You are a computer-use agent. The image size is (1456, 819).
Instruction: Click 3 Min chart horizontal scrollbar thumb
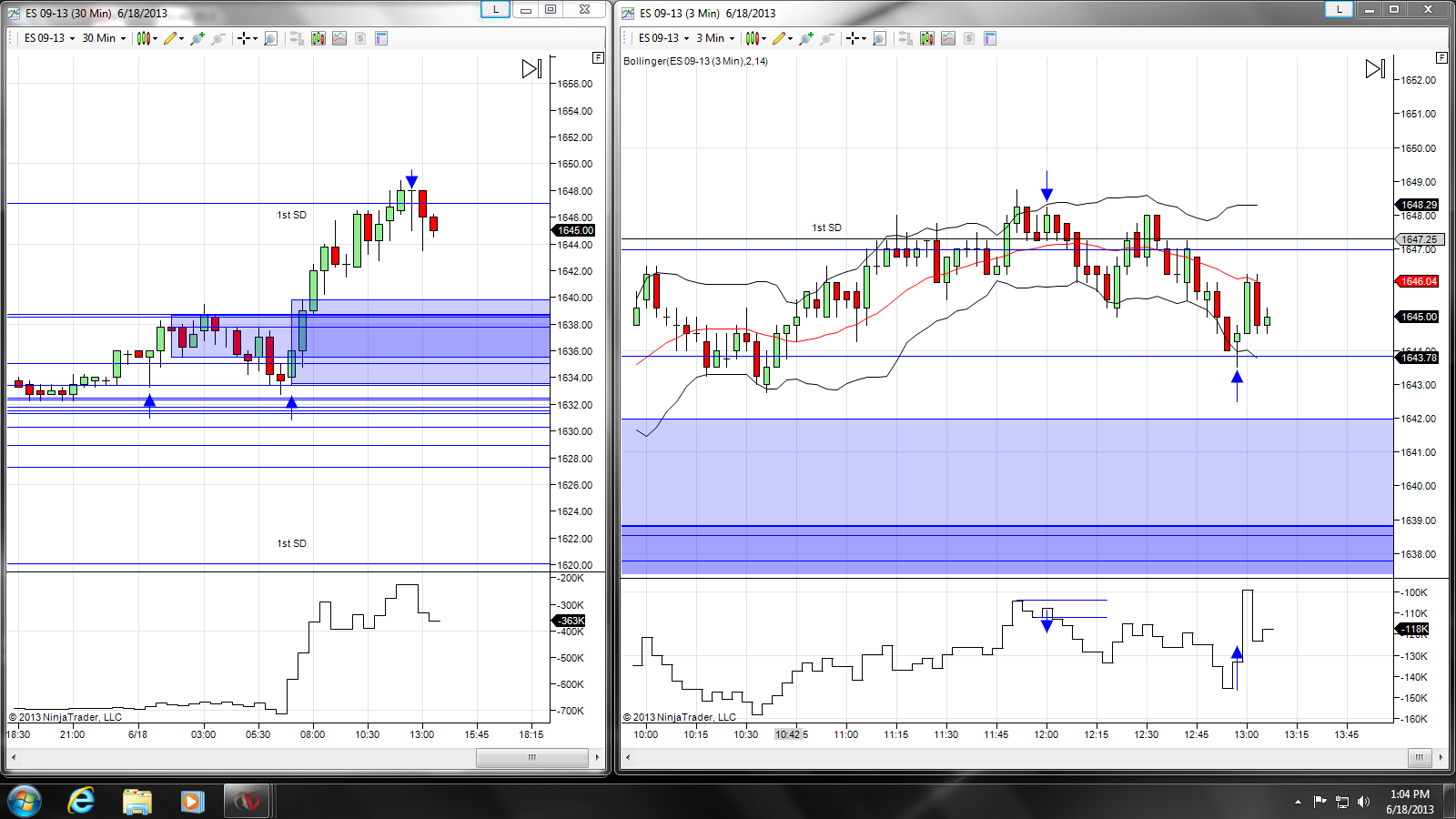pos(1419,757)
